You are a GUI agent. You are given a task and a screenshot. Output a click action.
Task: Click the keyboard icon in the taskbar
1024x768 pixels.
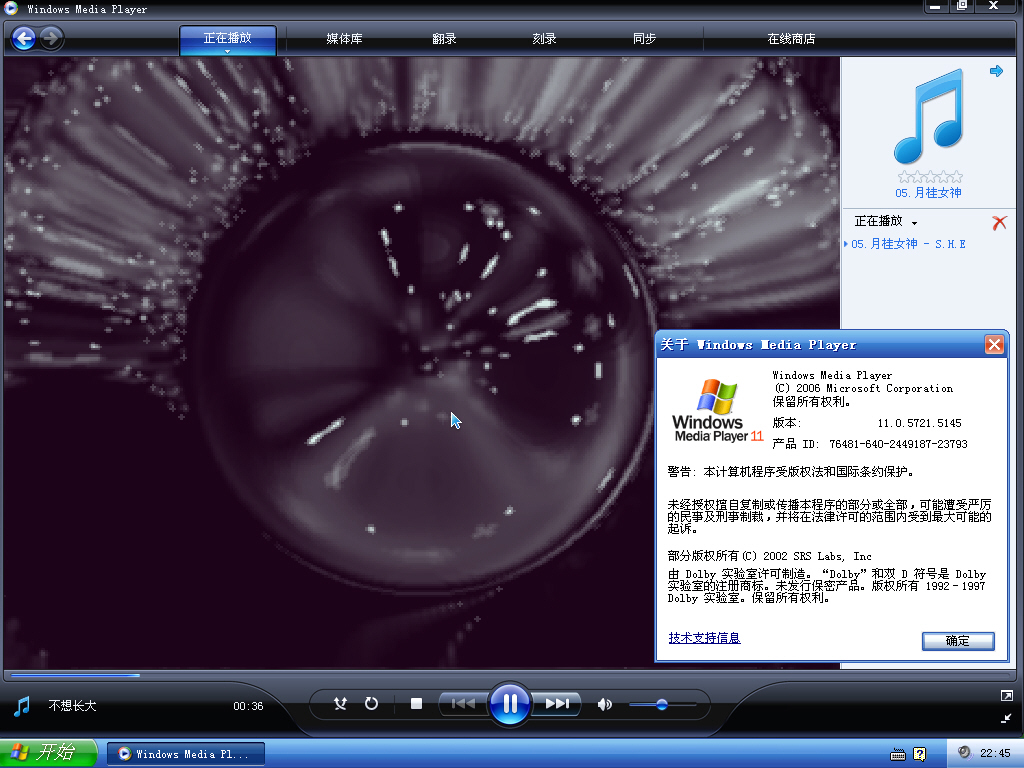(x=898, y=754)
